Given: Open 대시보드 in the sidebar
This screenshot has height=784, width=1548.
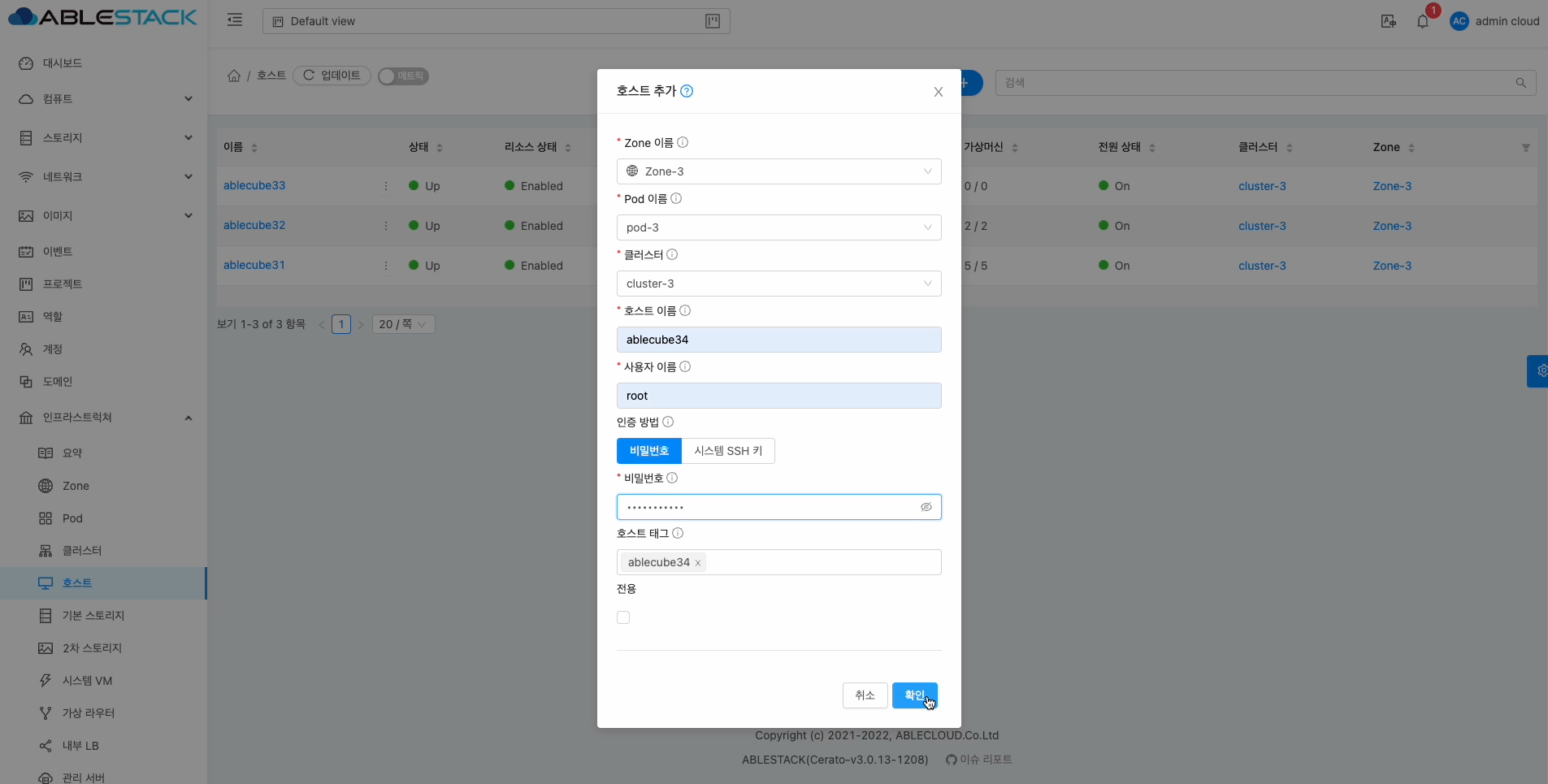Looking at the screenshot, I should 63,63.
